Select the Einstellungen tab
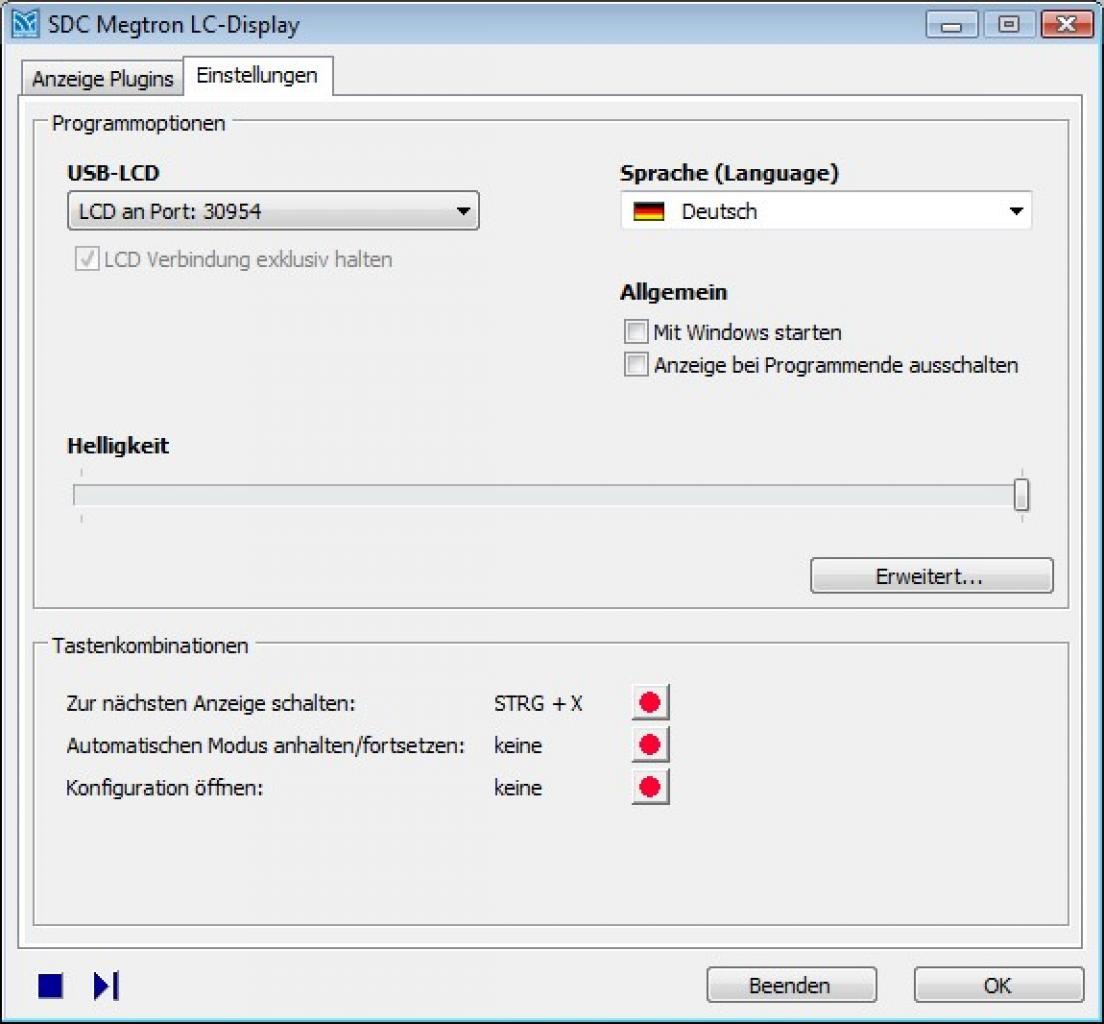This screenshot has width=1104, height=1024. (x=257, y=75)
